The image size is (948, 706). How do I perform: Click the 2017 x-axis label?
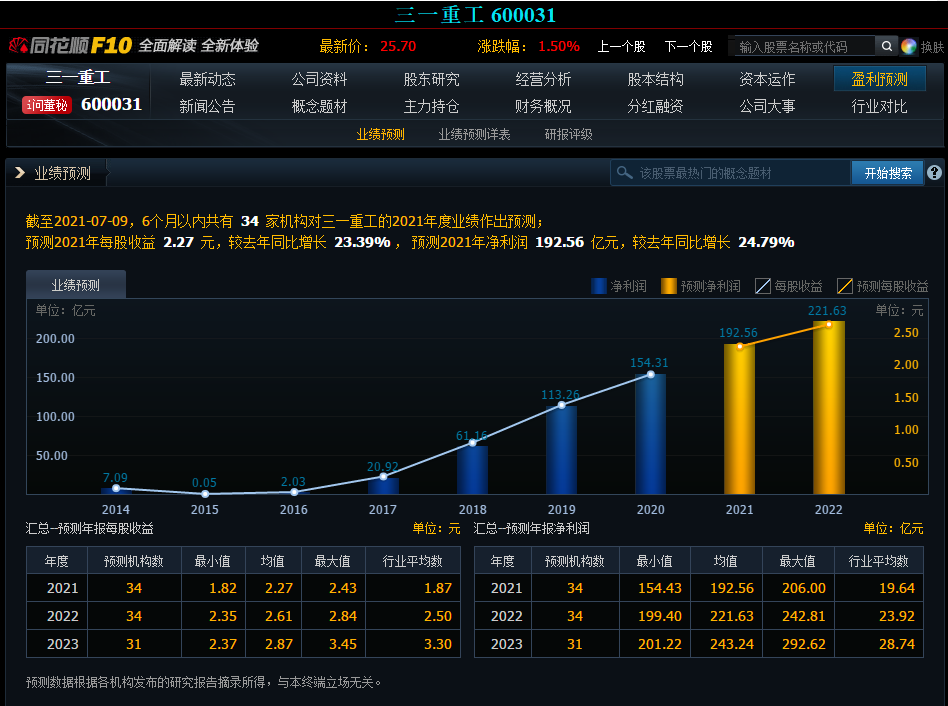coord(383,510)
